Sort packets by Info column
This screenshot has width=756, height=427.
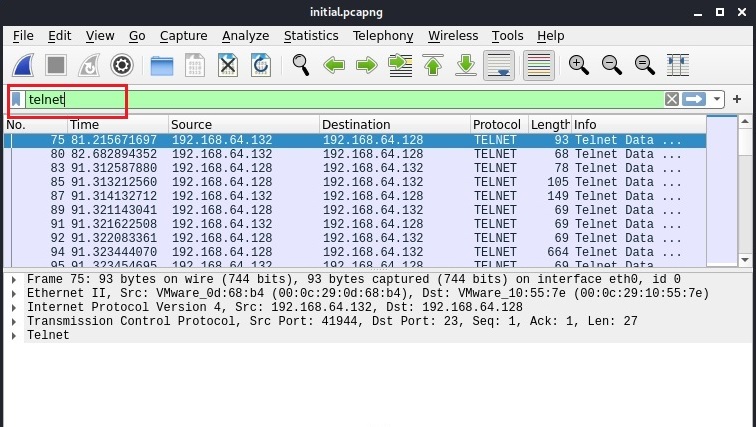click(x=639, y=125)
